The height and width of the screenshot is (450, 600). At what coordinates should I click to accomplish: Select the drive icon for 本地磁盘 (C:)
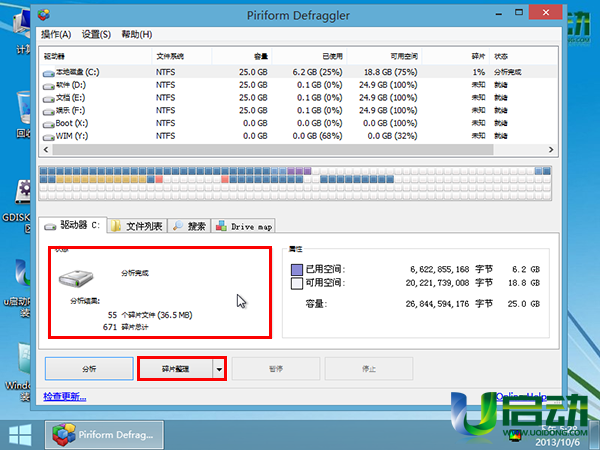[x=49, y=73]
